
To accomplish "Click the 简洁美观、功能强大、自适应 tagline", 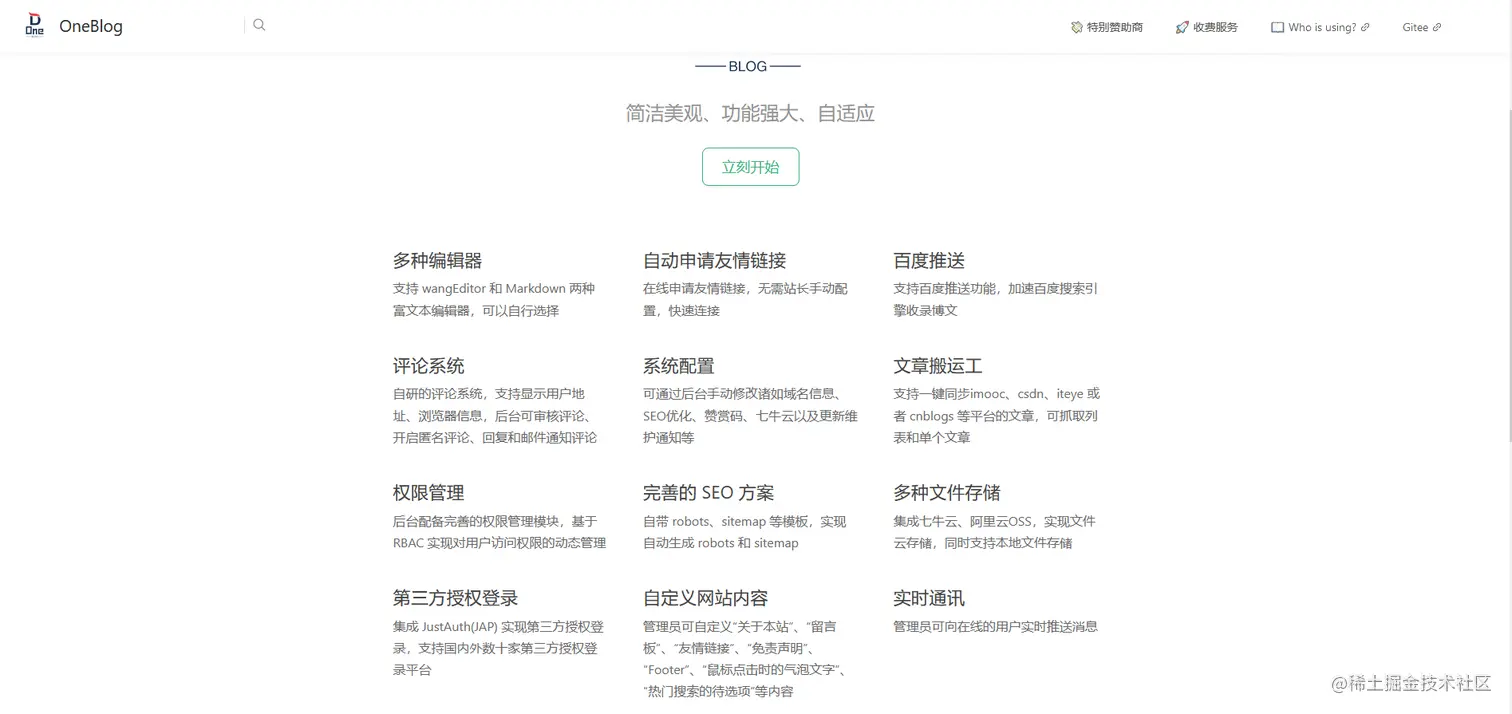I will [750, 113].
